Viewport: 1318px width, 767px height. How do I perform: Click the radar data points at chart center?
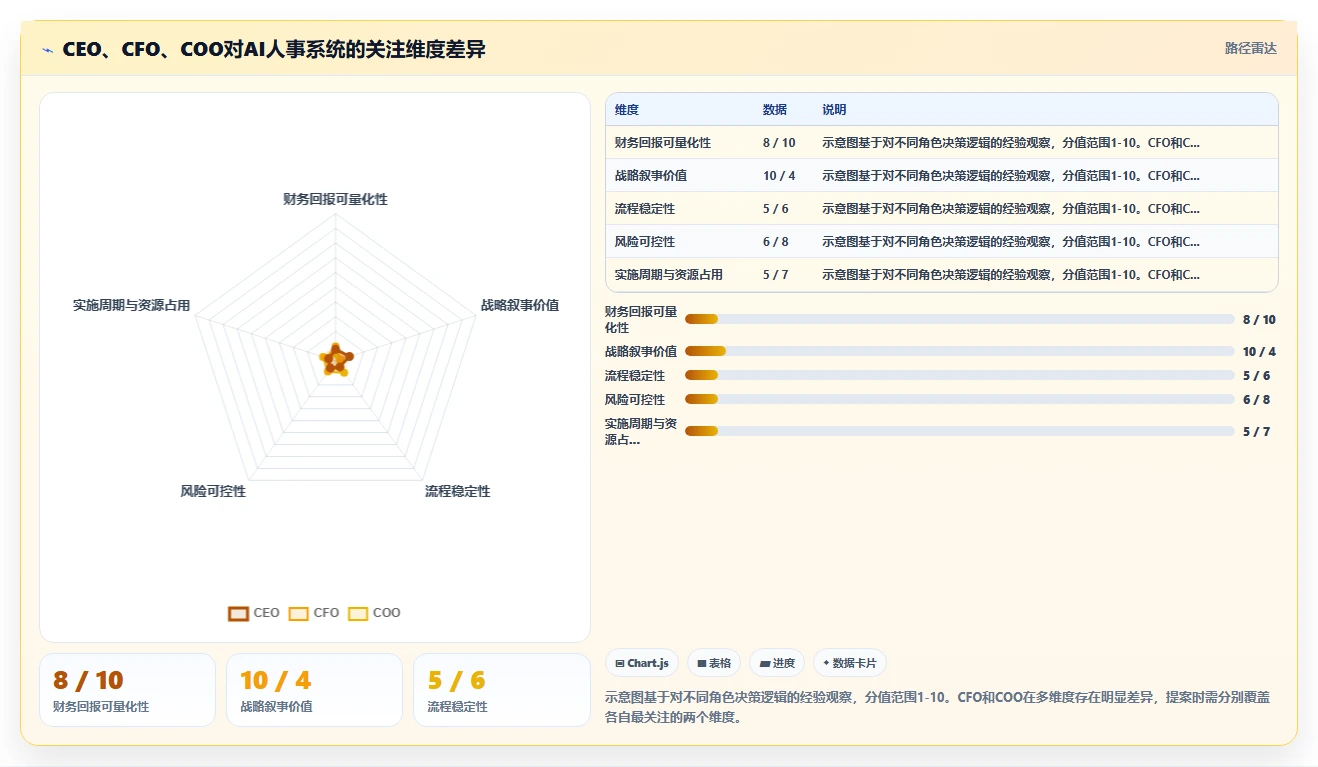335,360
